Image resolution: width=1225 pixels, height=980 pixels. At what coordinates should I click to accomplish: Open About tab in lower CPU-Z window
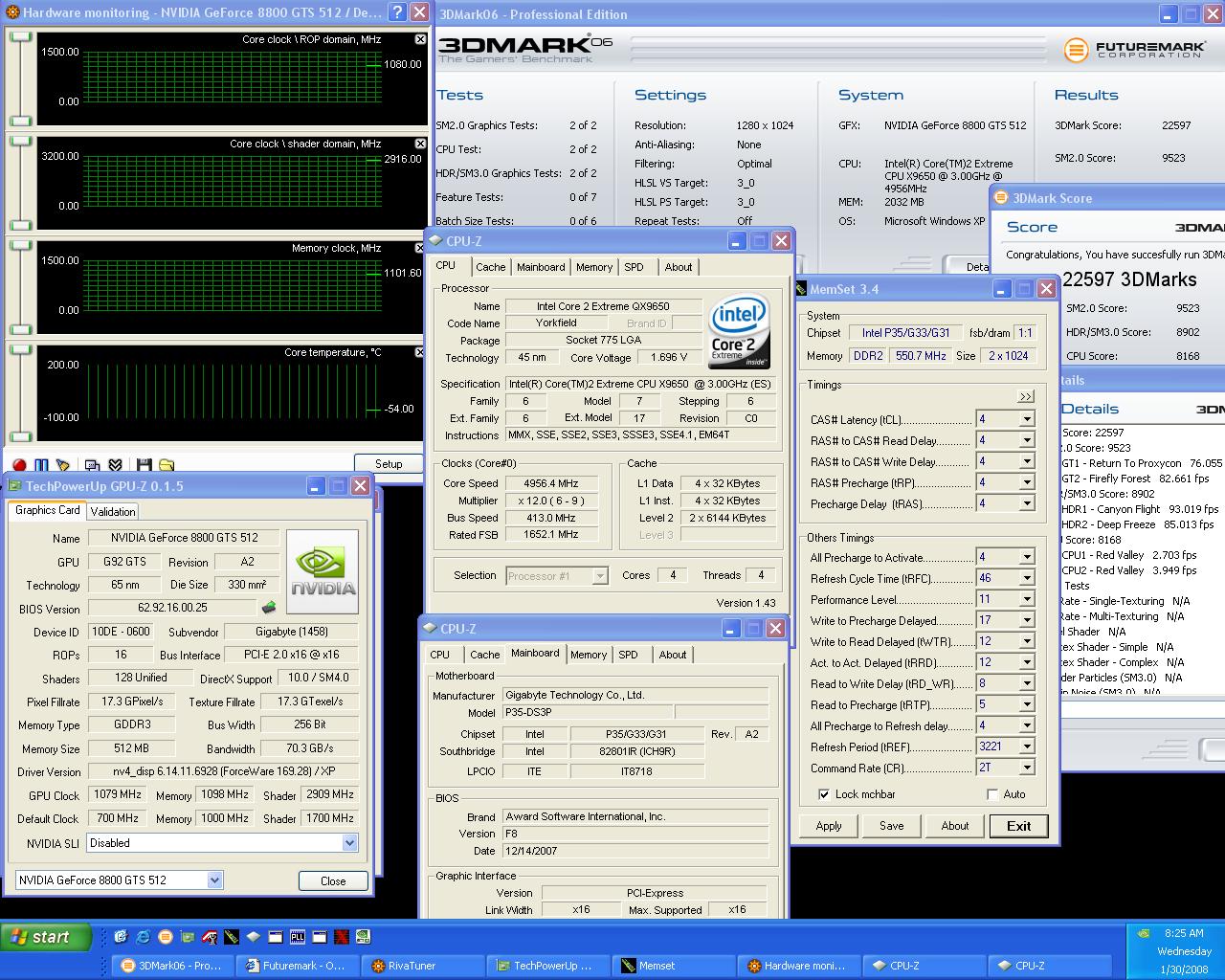(673, 655)
